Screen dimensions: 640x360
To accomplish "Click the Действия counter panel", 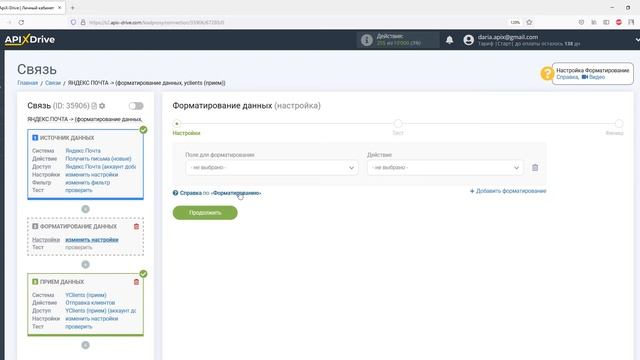I will click(x=398, y=40).
